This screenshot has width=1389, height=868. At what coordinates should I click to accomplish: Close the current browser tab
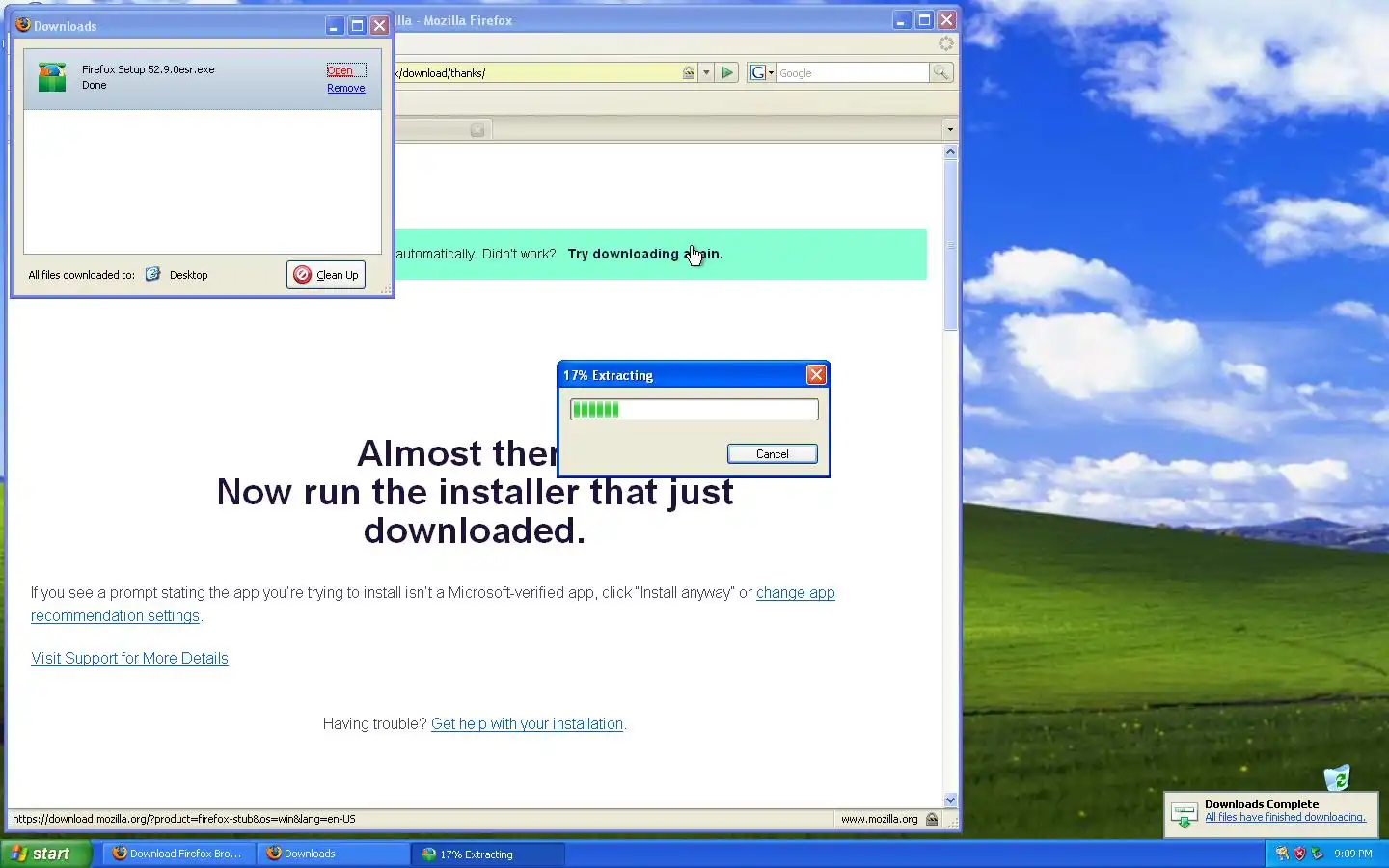point(477,129)
